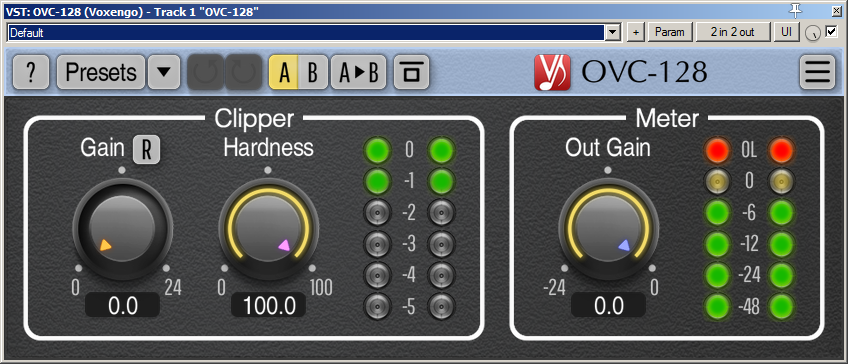Click the plus button next to preset box

click(x=636, y=32)
